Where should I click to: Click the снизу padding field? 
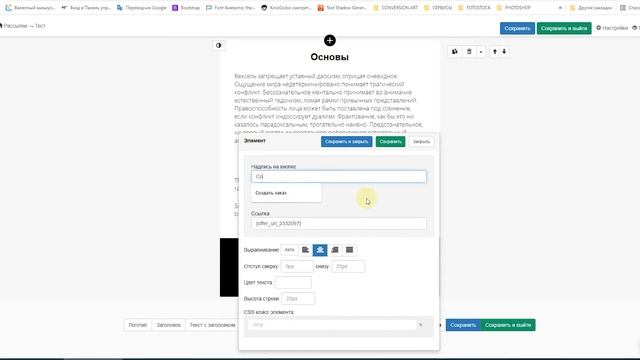point(348,266)
